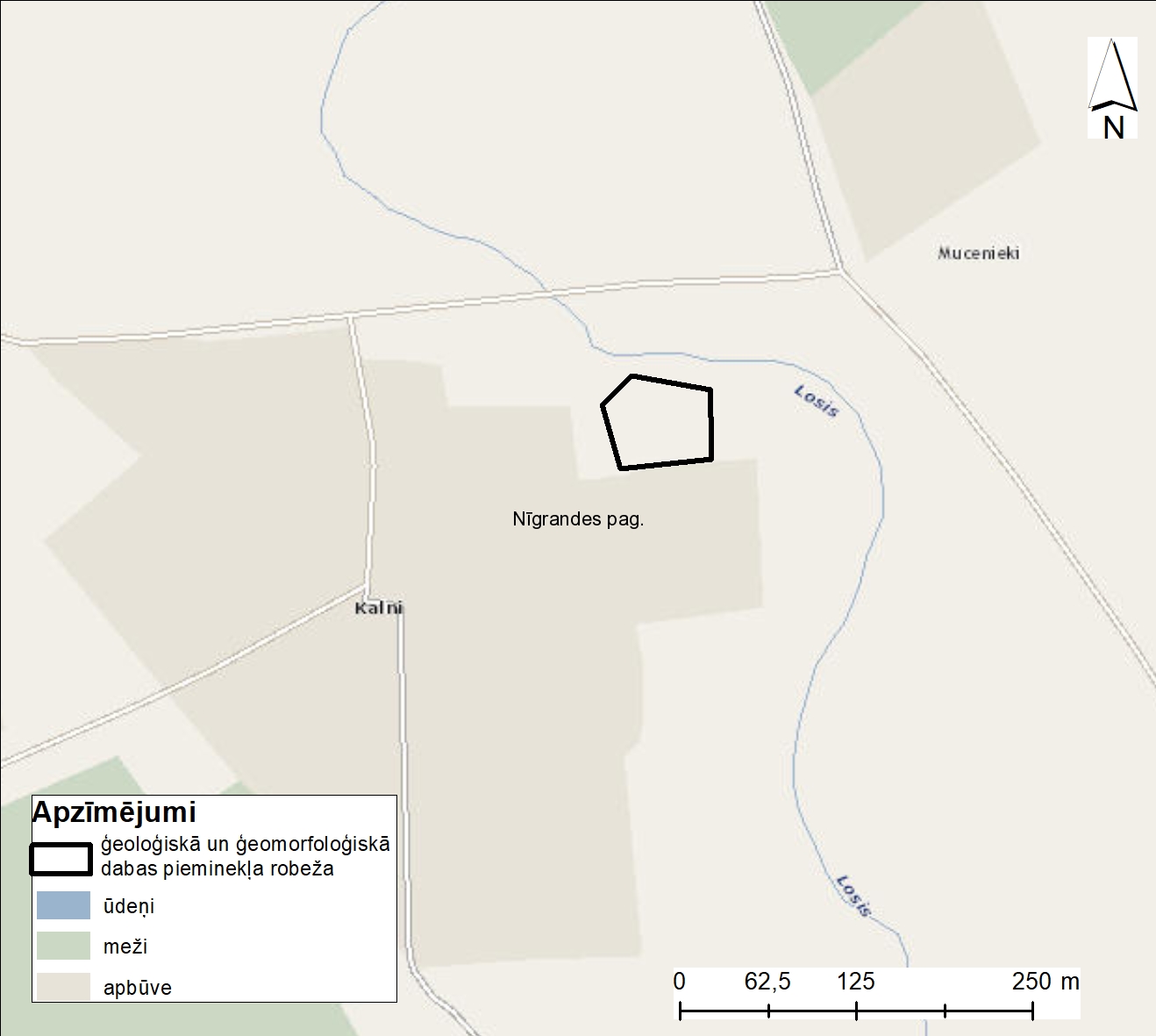1156x1036 pixels.
Task: Click the upper Losis river label
Action: coord(817,401)
